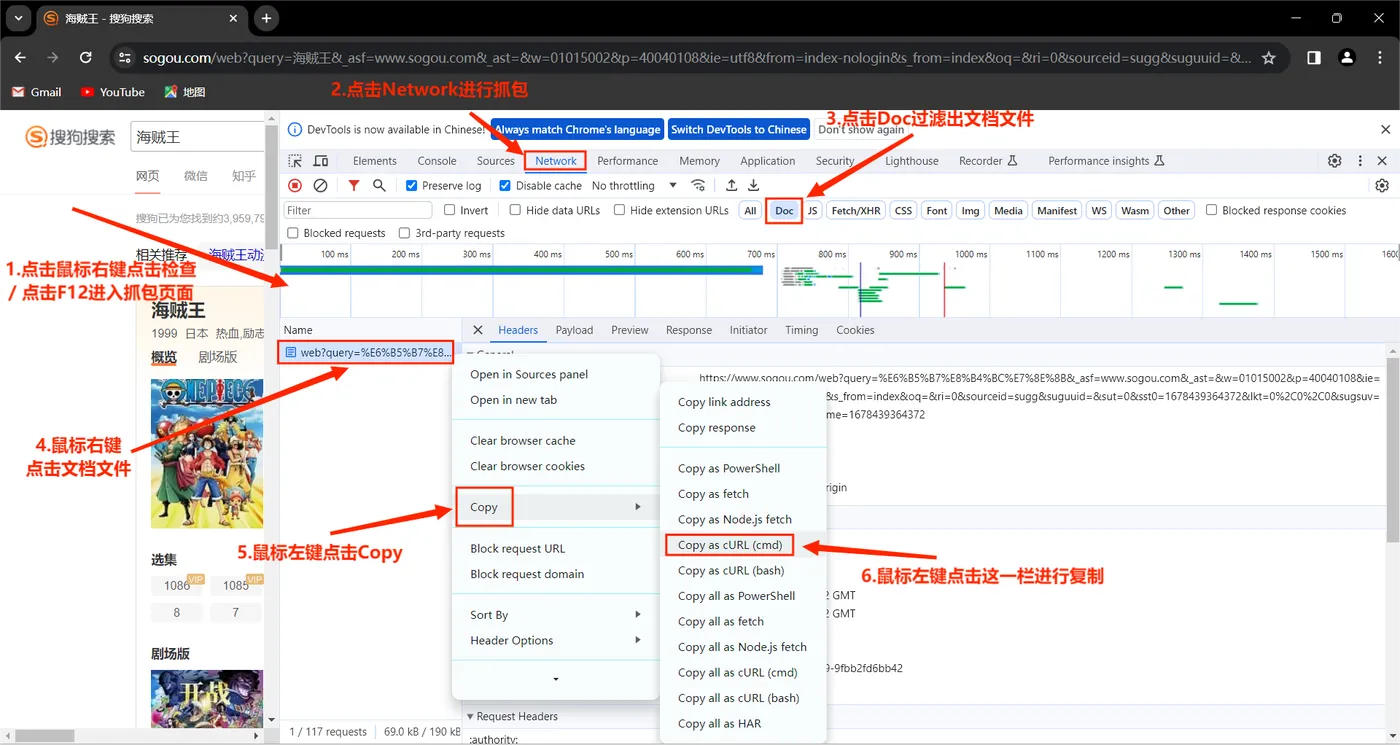Open the Chrome profile avatar

1347,58
